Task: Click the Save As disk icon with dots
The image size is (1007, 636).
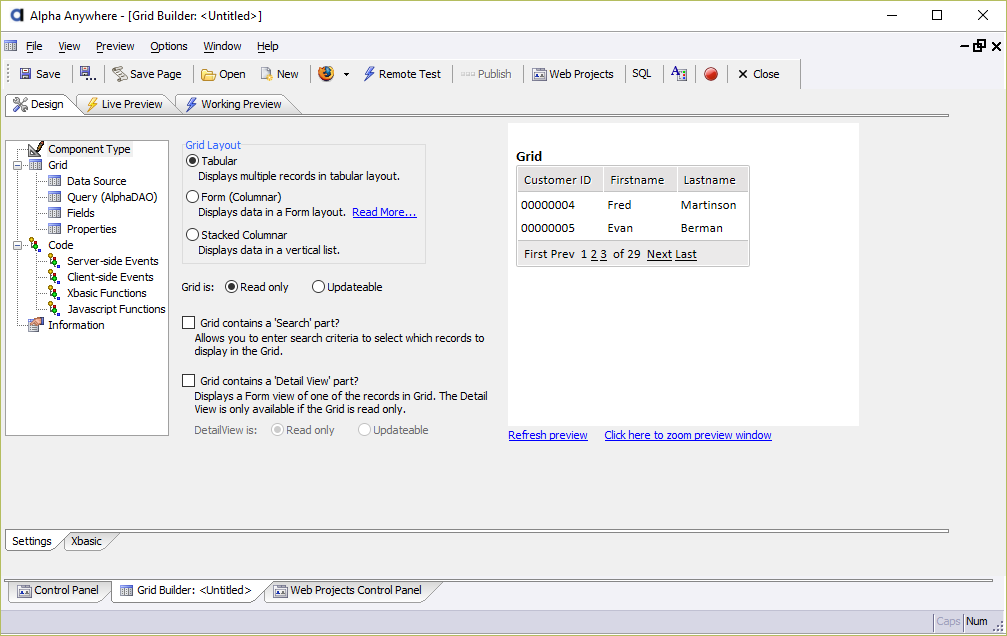Action: [88, 74]
